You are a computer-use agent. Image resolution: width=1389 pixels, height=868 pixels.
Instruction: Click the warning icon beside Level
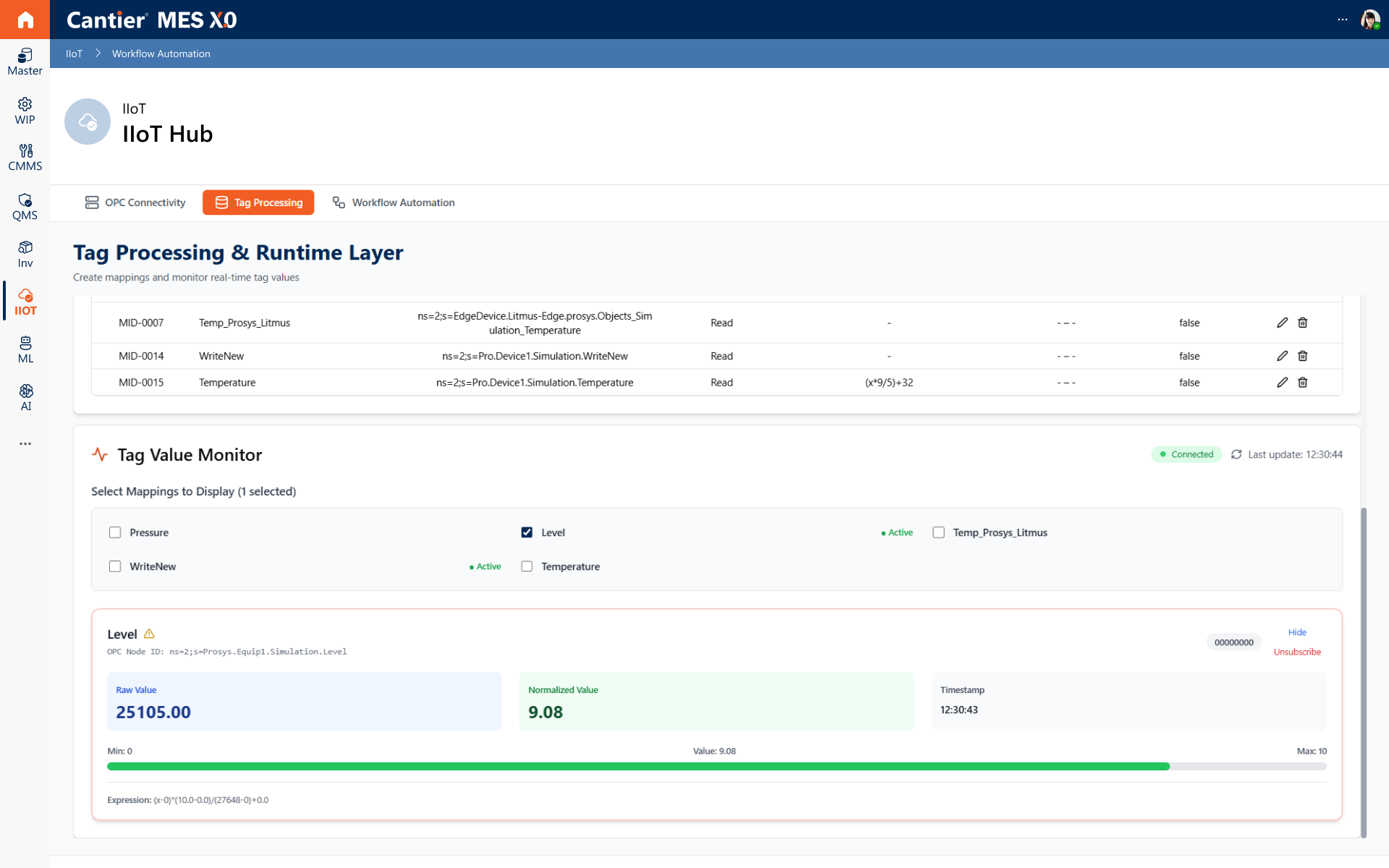pyautogui.click(x=149, y=634)
